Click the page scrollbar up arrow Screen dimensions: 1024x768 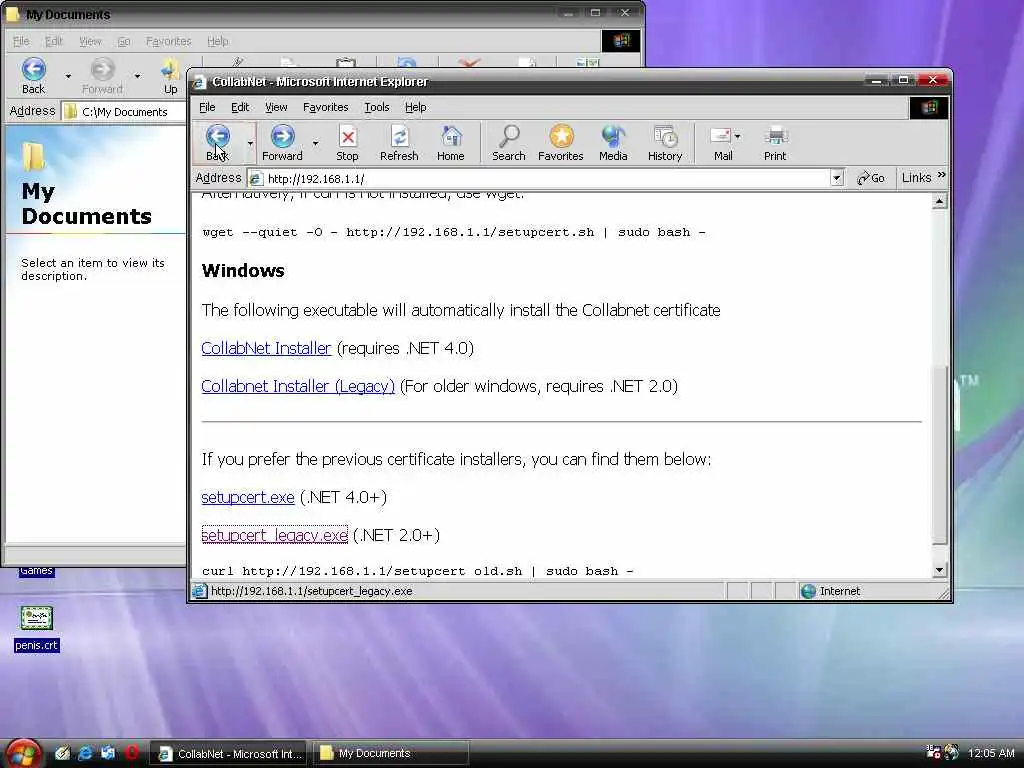coord(939,201)
